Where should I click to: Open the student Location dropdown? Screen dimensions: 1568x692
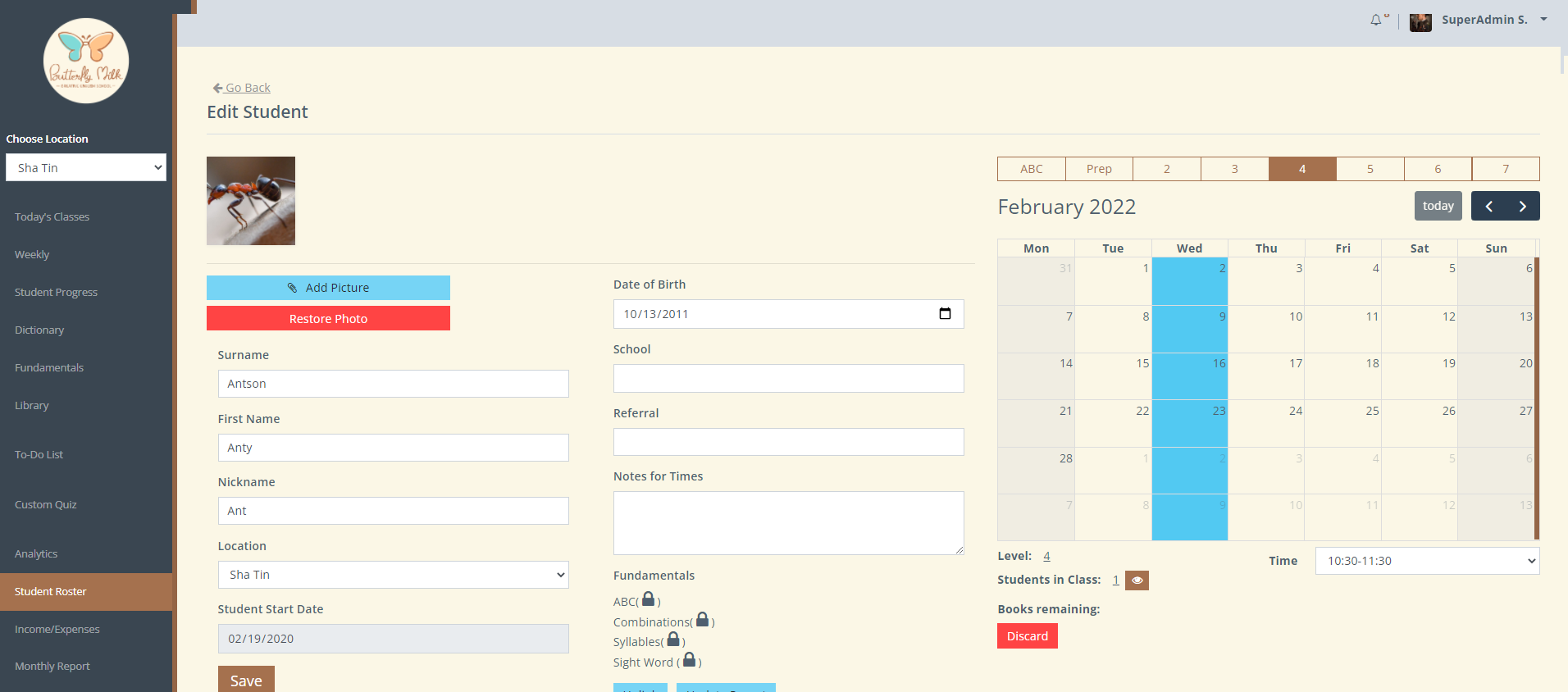(393, 575)
